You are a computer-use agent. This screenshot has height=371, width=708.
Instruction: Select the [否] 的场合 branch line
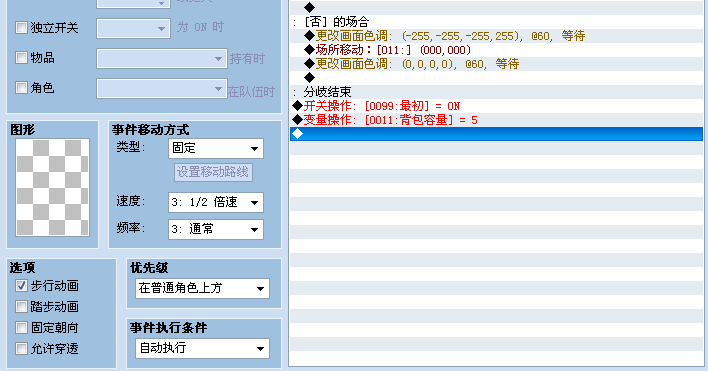coord(496,22)
